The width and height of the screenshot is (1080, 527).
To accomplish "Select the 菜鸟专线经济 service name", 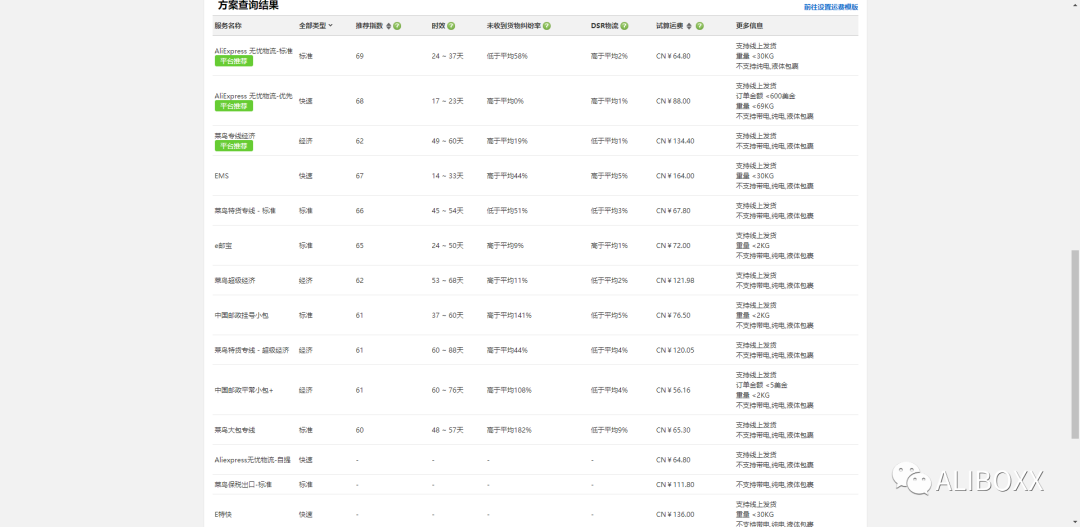I will [x=235, y=136].
